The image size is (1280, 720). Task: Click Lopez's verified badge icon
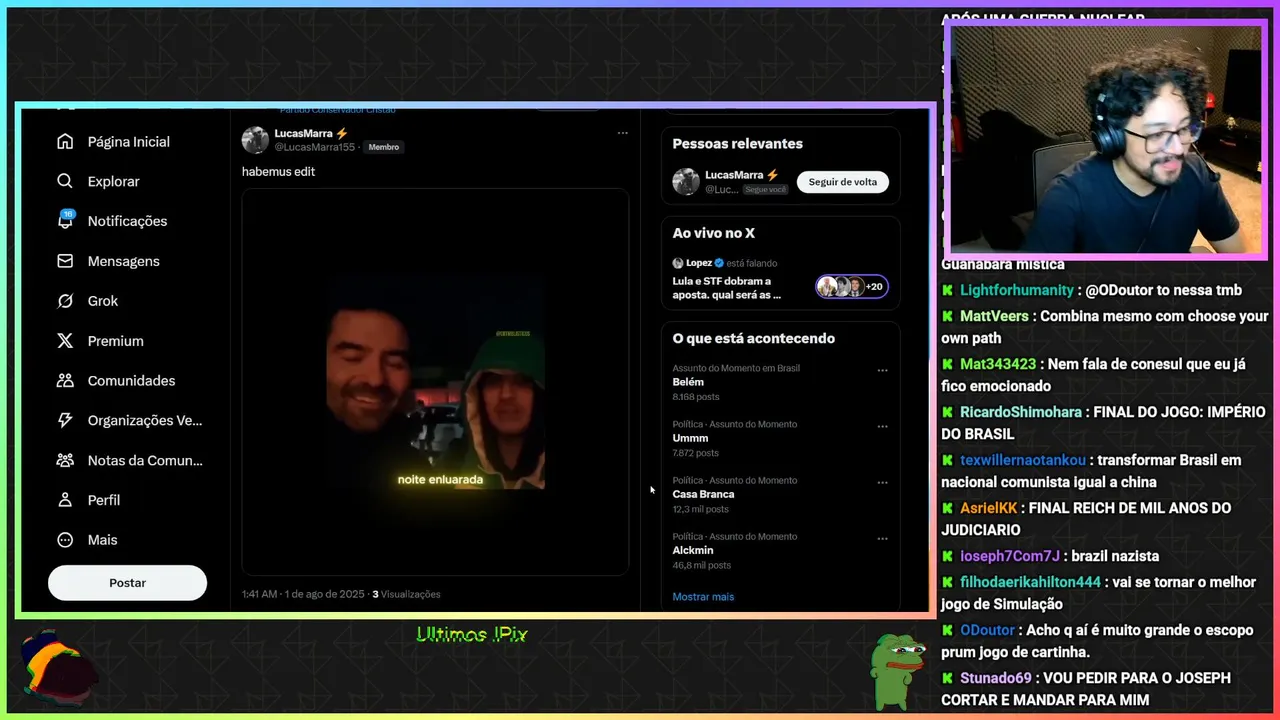pyautogui.click(x=719, y=263)
